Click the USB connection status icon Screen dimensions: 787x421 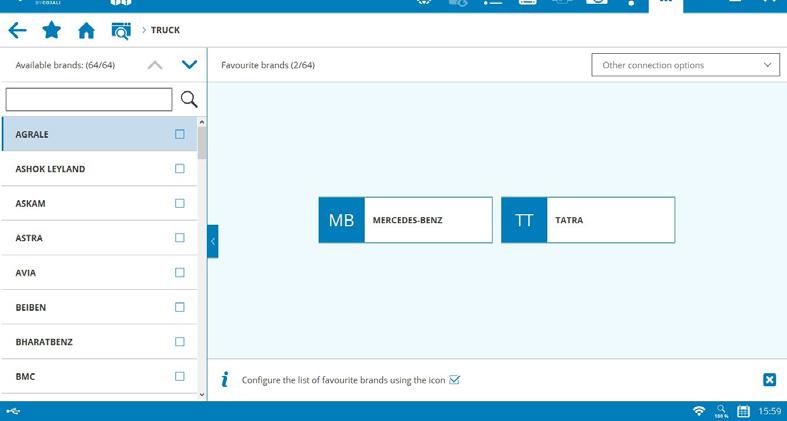14,411
